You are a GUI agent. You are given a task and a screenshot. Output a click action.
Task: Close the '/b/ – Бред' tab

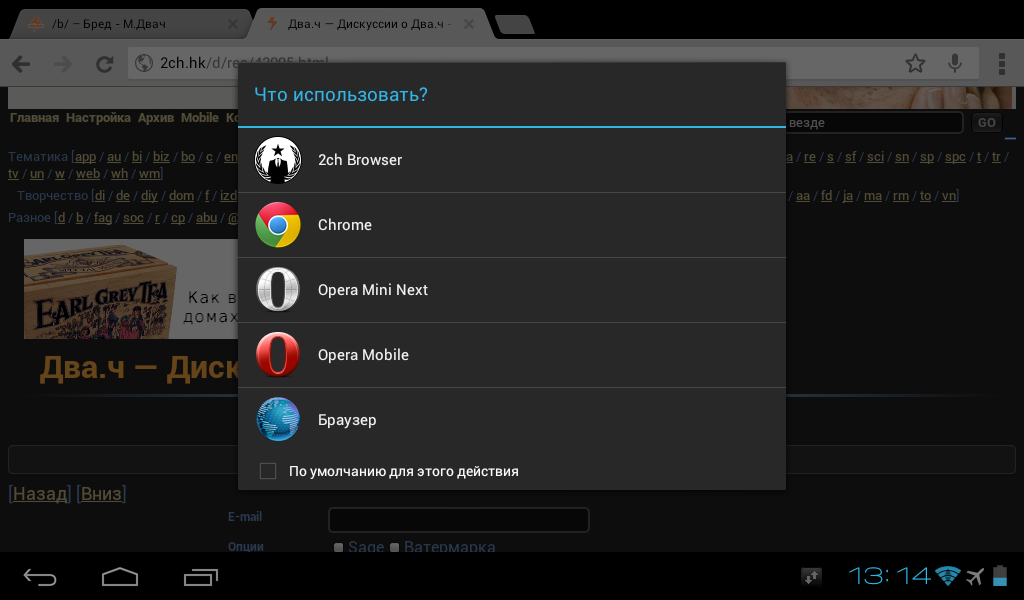pyautogui.click(x=232, y=24)
